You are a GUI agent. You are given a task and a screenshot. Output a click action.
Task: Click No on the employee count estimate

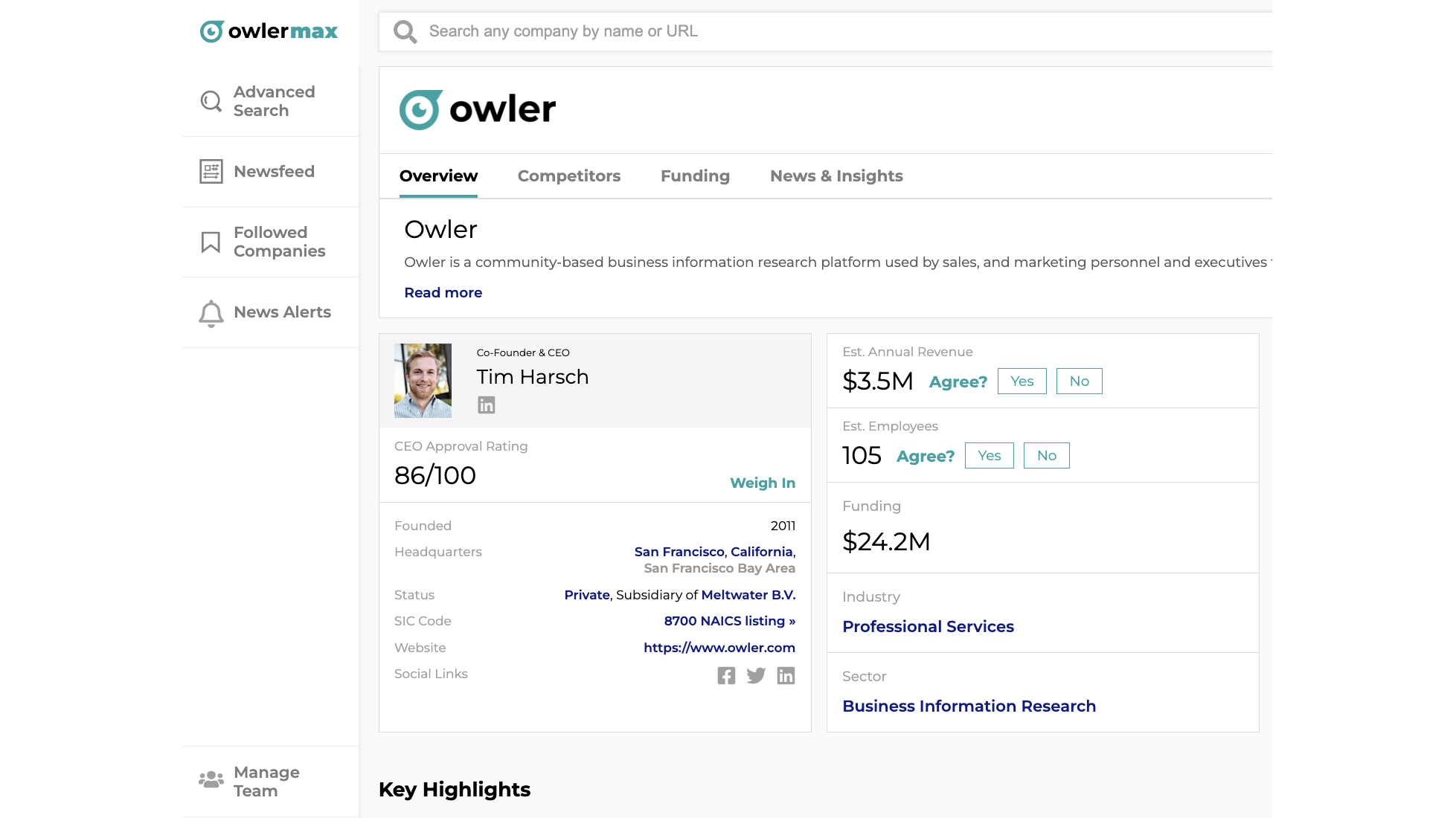click(1046, 455)
